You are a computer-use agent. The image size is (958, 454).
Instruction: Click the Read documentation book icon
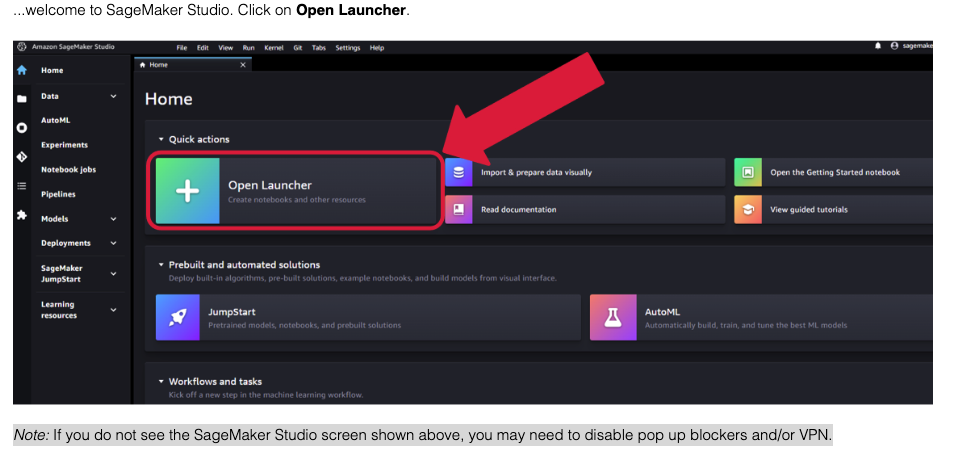point(459,210)
